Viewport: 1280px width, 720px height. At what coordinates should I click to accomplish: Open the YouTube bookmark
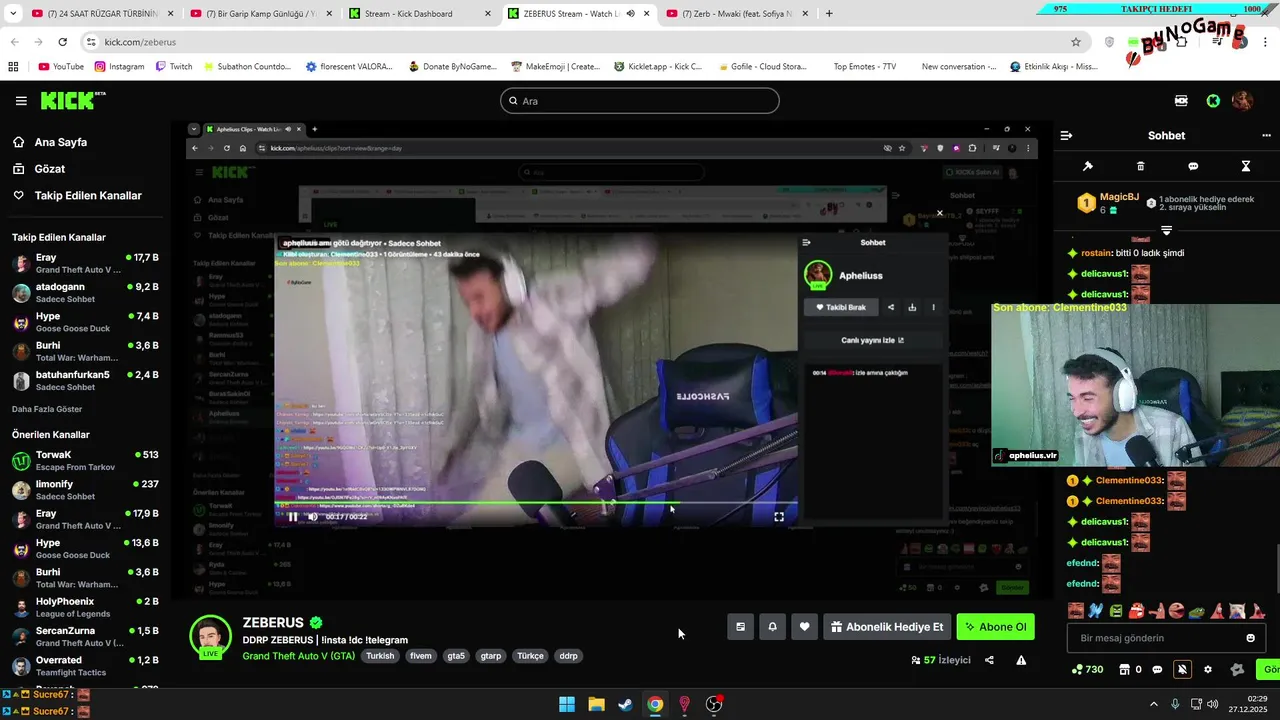[61, 67]
